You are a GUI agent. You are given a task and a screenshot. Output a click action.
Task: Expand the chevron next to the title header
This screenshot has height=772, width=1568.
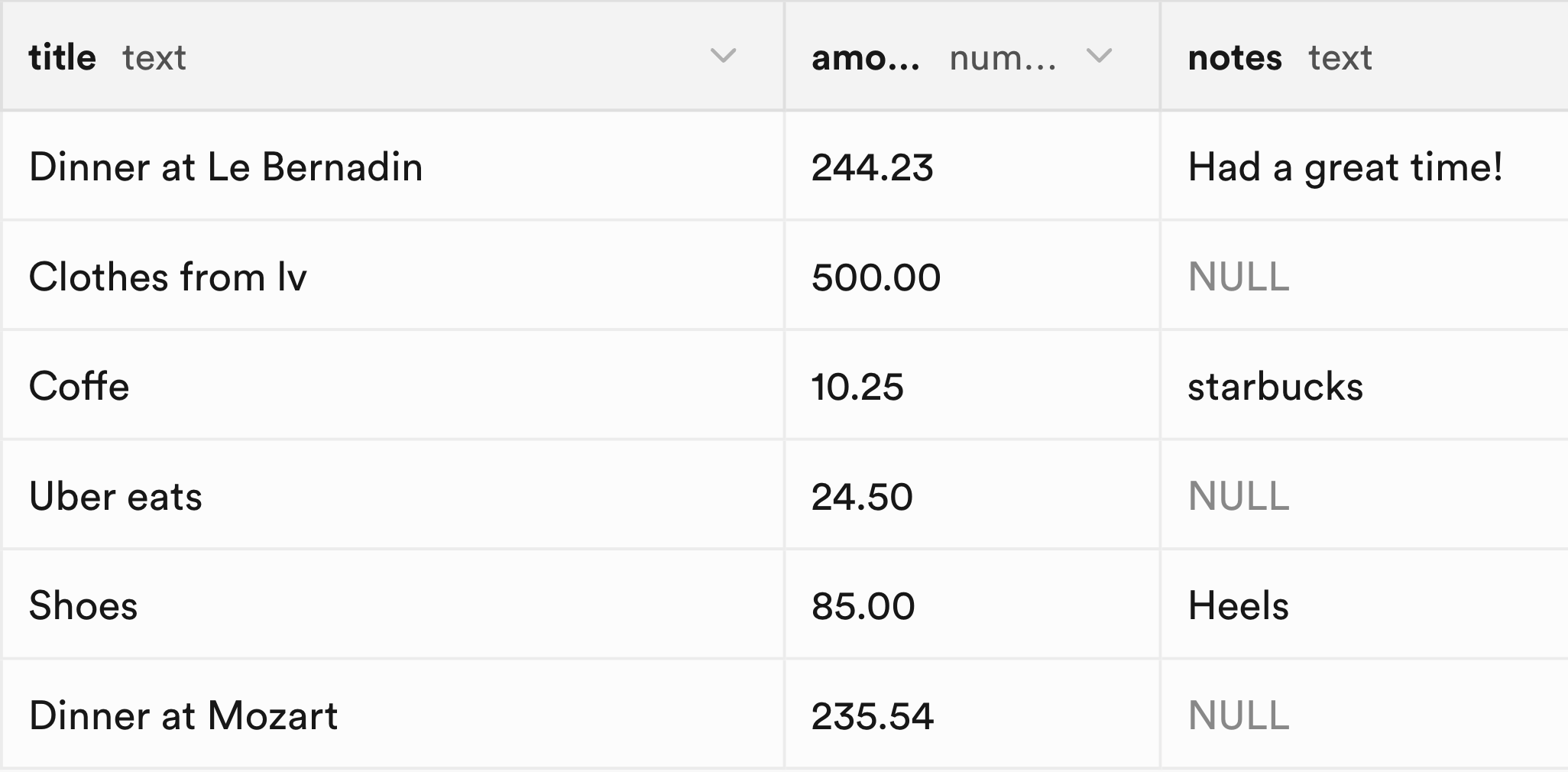point(722,57)
